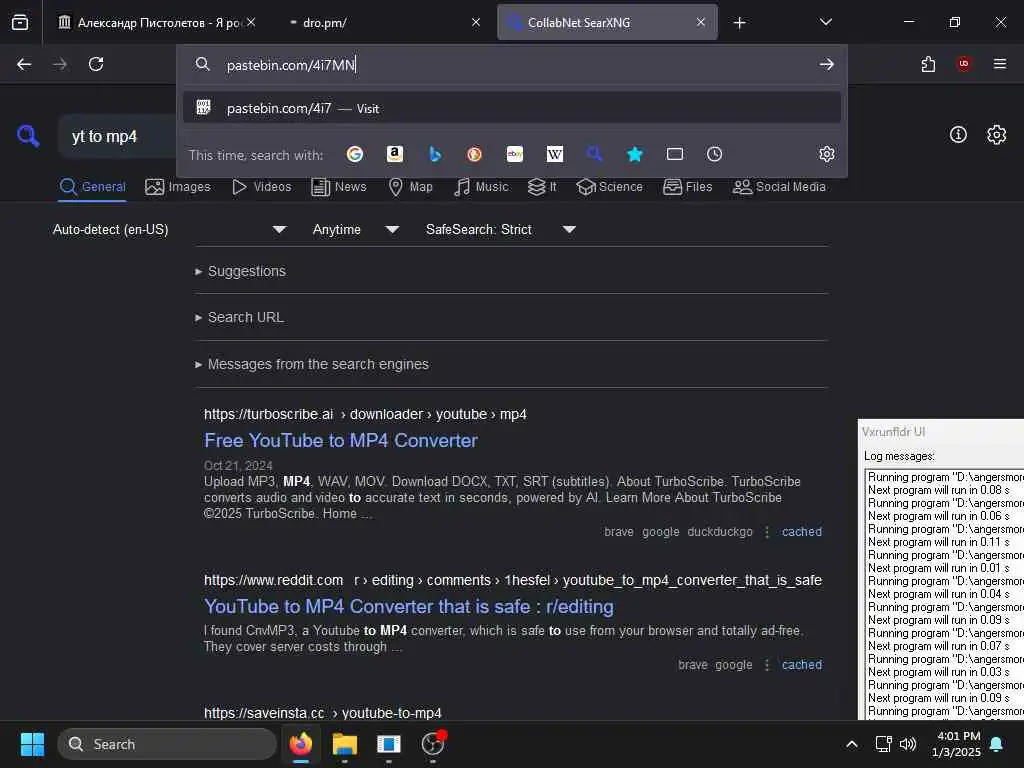Screen dimensions: 1024x768
Task: Click the Google search engine icon
Action: pos(355,154)
